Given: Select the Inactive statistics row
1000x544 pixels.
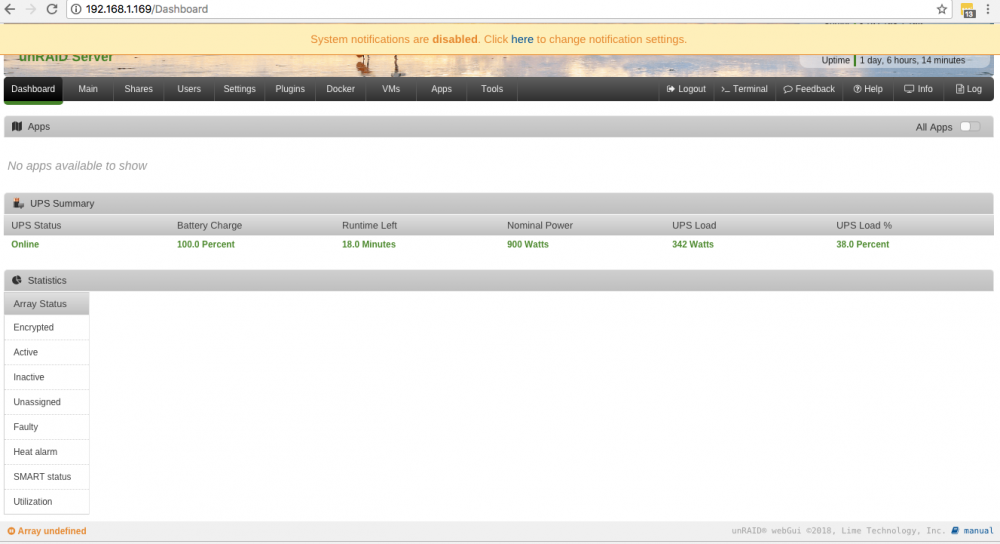Looking at the screenshot, I should coord(47,377).
